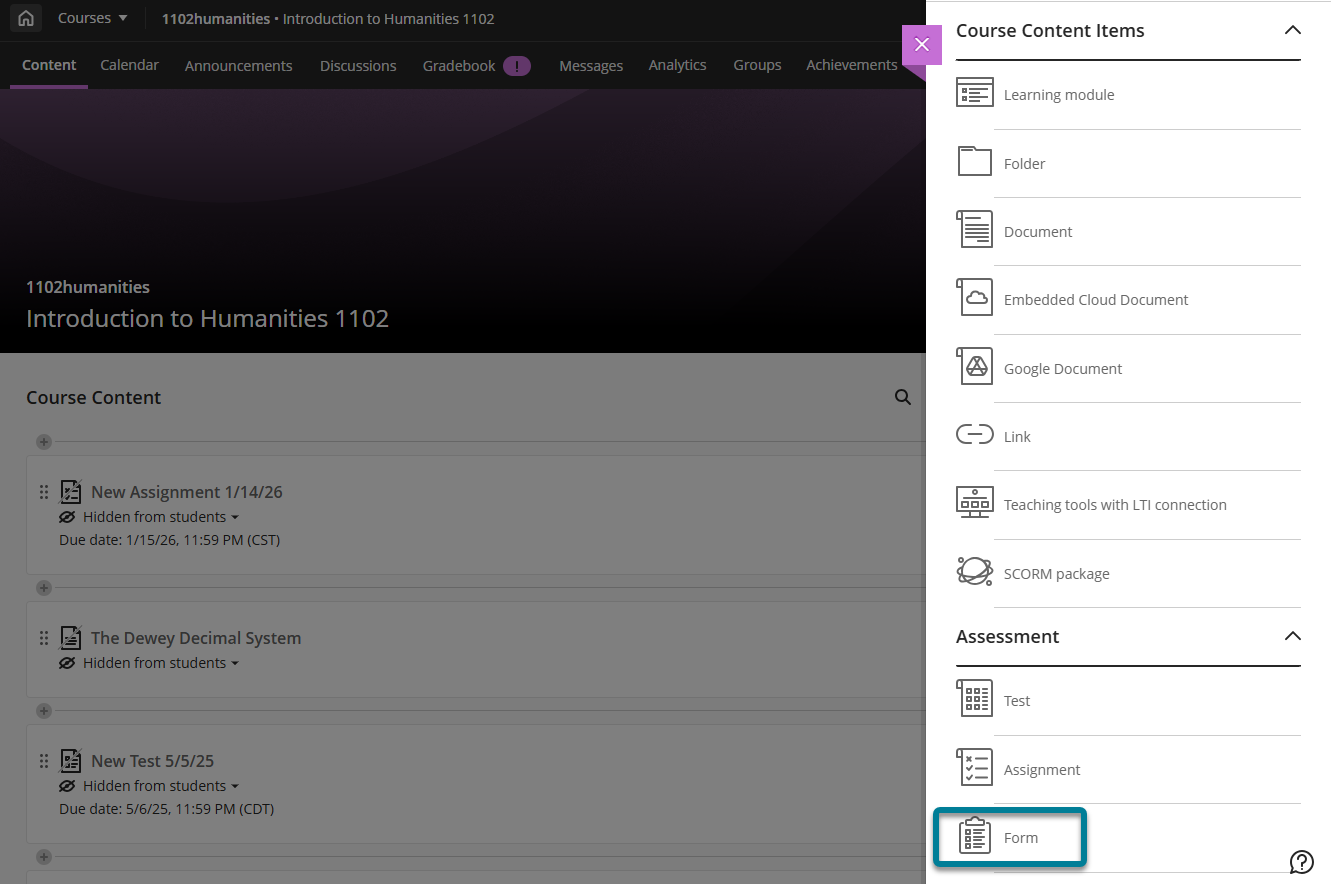1331x884 pixels.
Task: Create a Google Document item
Action: click(x=1062, y=368)
